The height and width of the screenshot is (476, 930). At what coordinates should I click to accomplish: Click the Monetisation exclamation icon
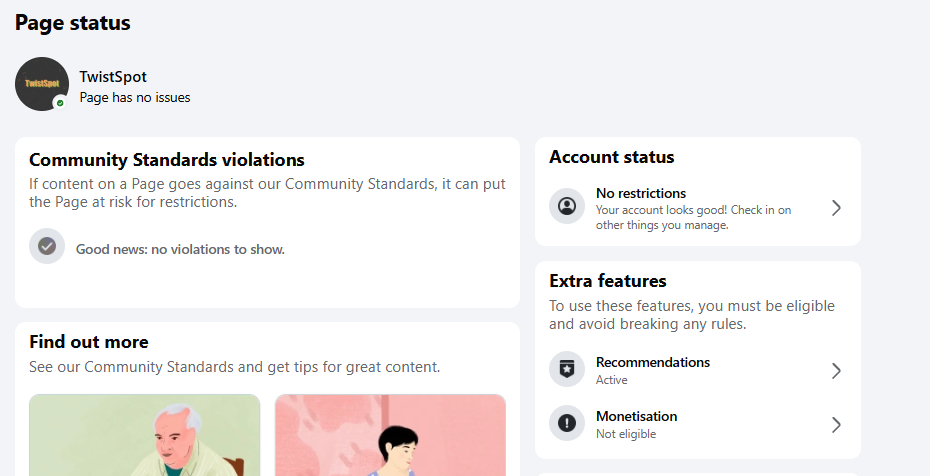click(x=567, y=423)
